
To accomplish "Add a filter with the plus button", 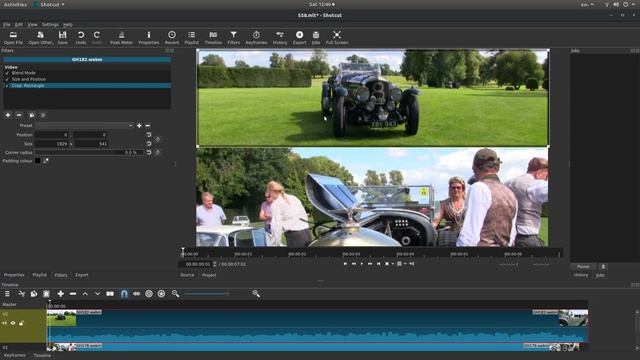I will (x=8, y=116).
